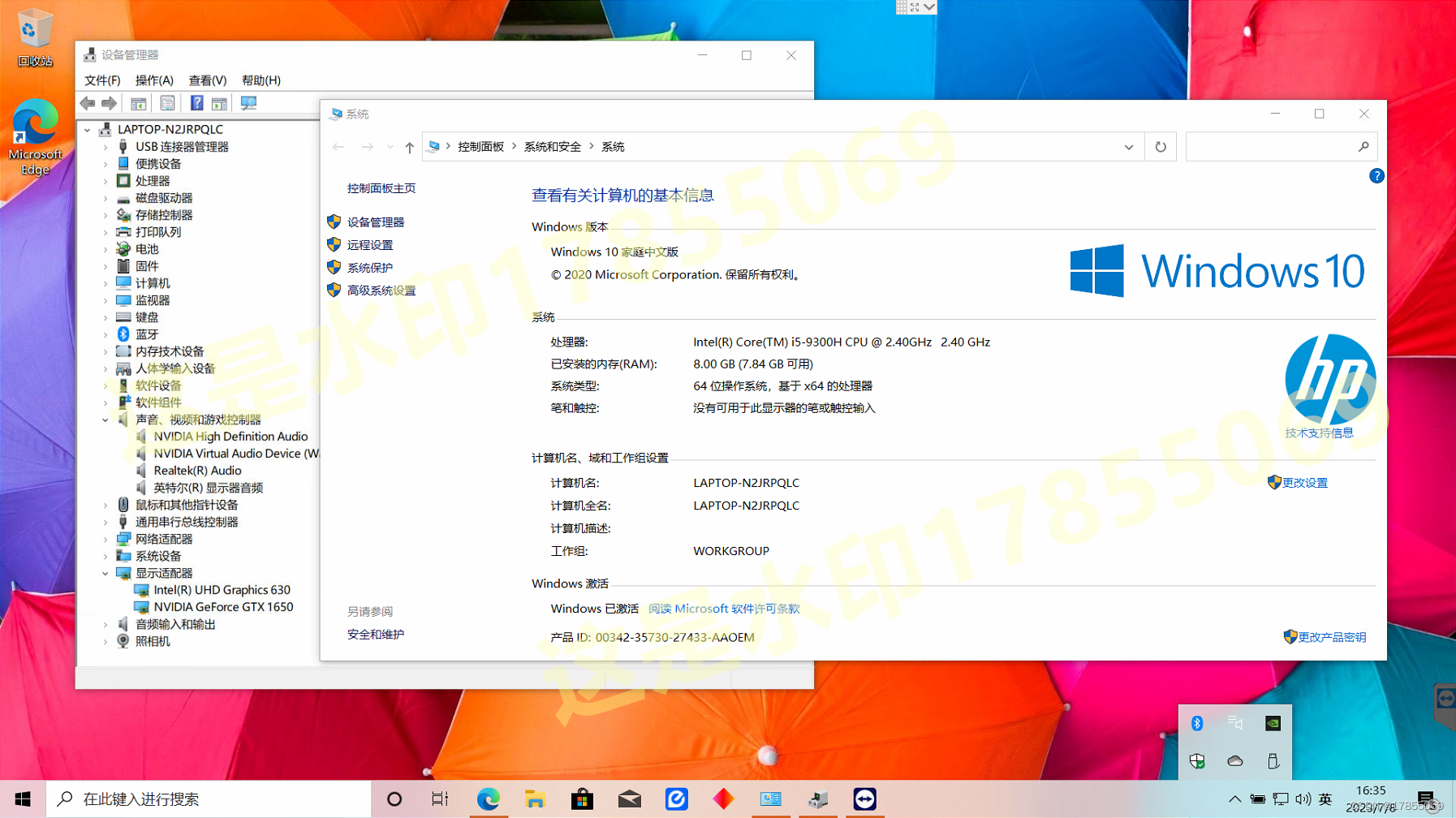Expand the 照相机 node
This screenshot has width=1456, height=818.
pos(106,641)
